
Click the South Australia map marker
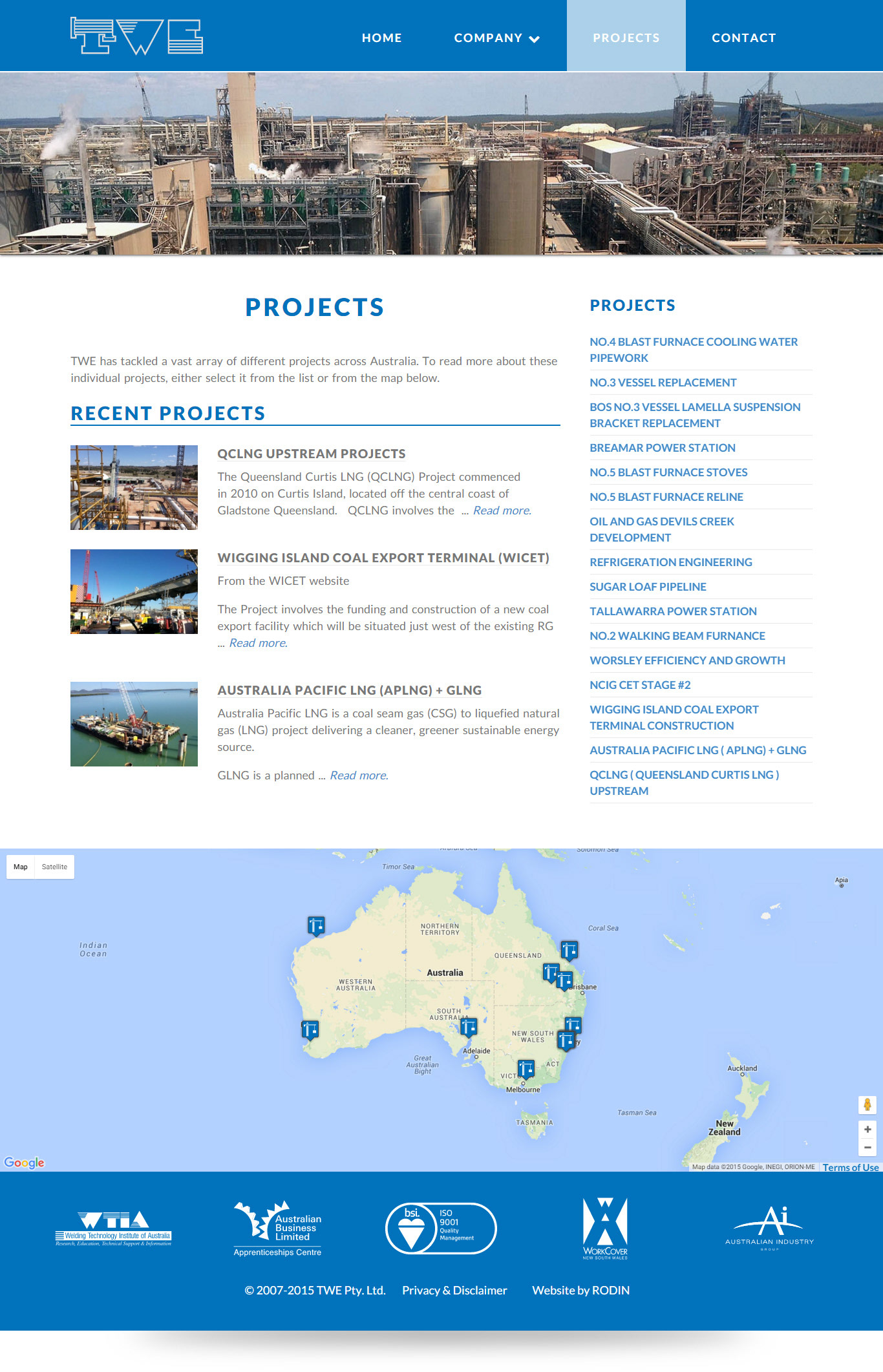pyautogui.click(x=469, y=1026)
